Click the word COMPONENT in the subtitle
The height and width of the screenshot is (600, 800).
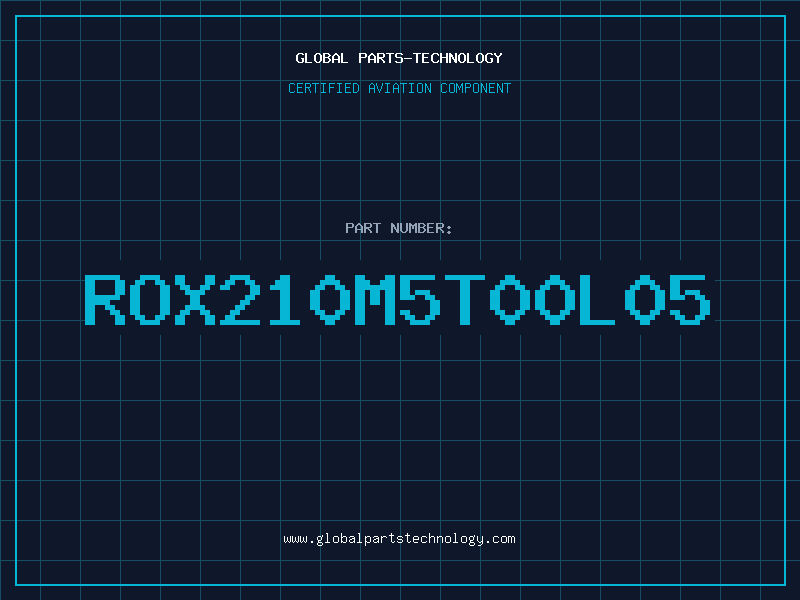point(475,88)
